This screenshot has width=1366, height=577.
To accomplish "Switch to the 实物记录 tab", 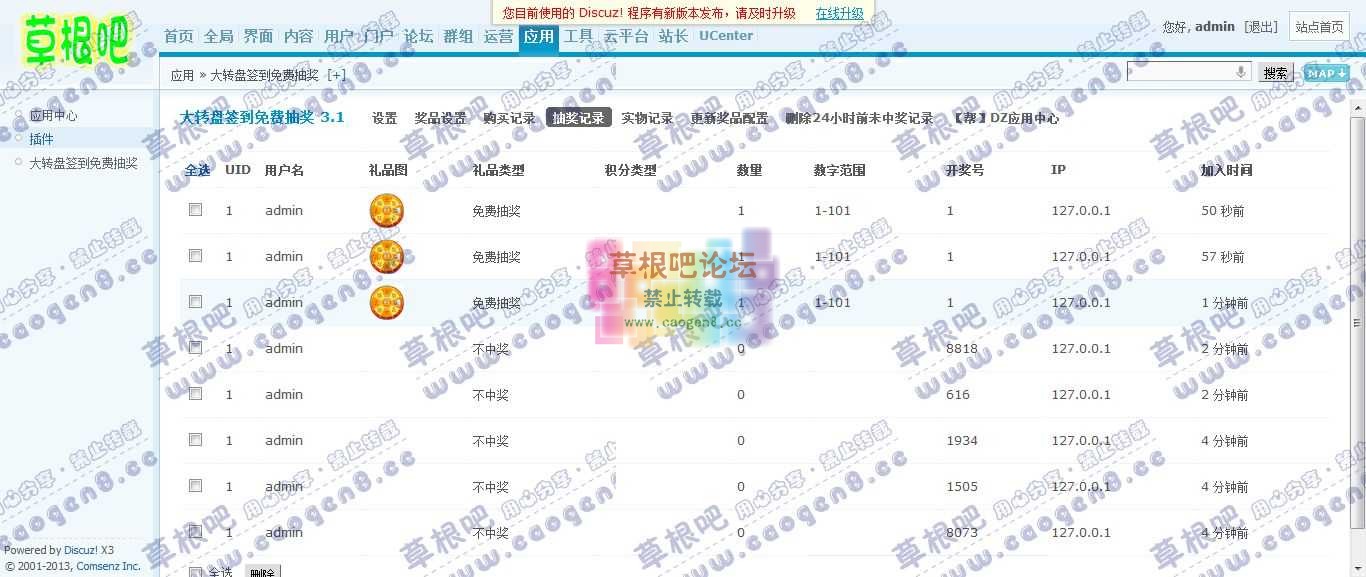I will pos(647,117).
